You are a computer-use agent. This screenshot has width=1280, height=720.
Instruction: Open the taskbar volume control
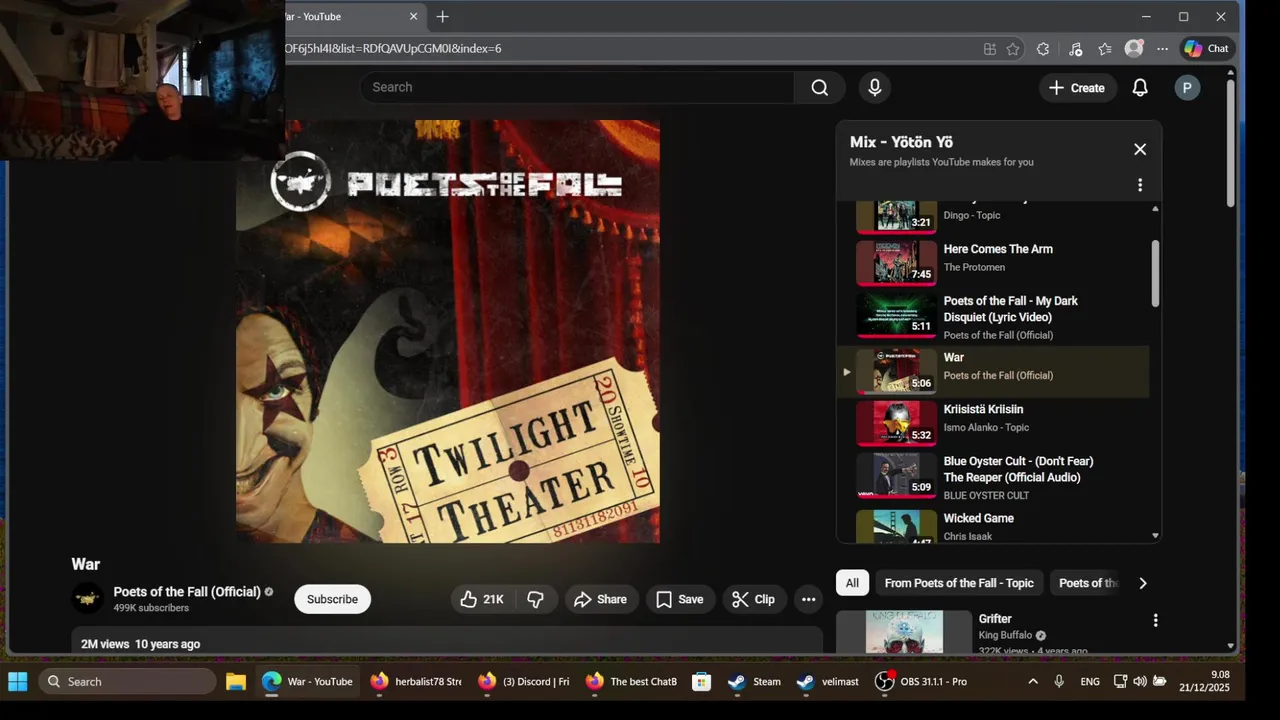click(x=1140, y=681)
